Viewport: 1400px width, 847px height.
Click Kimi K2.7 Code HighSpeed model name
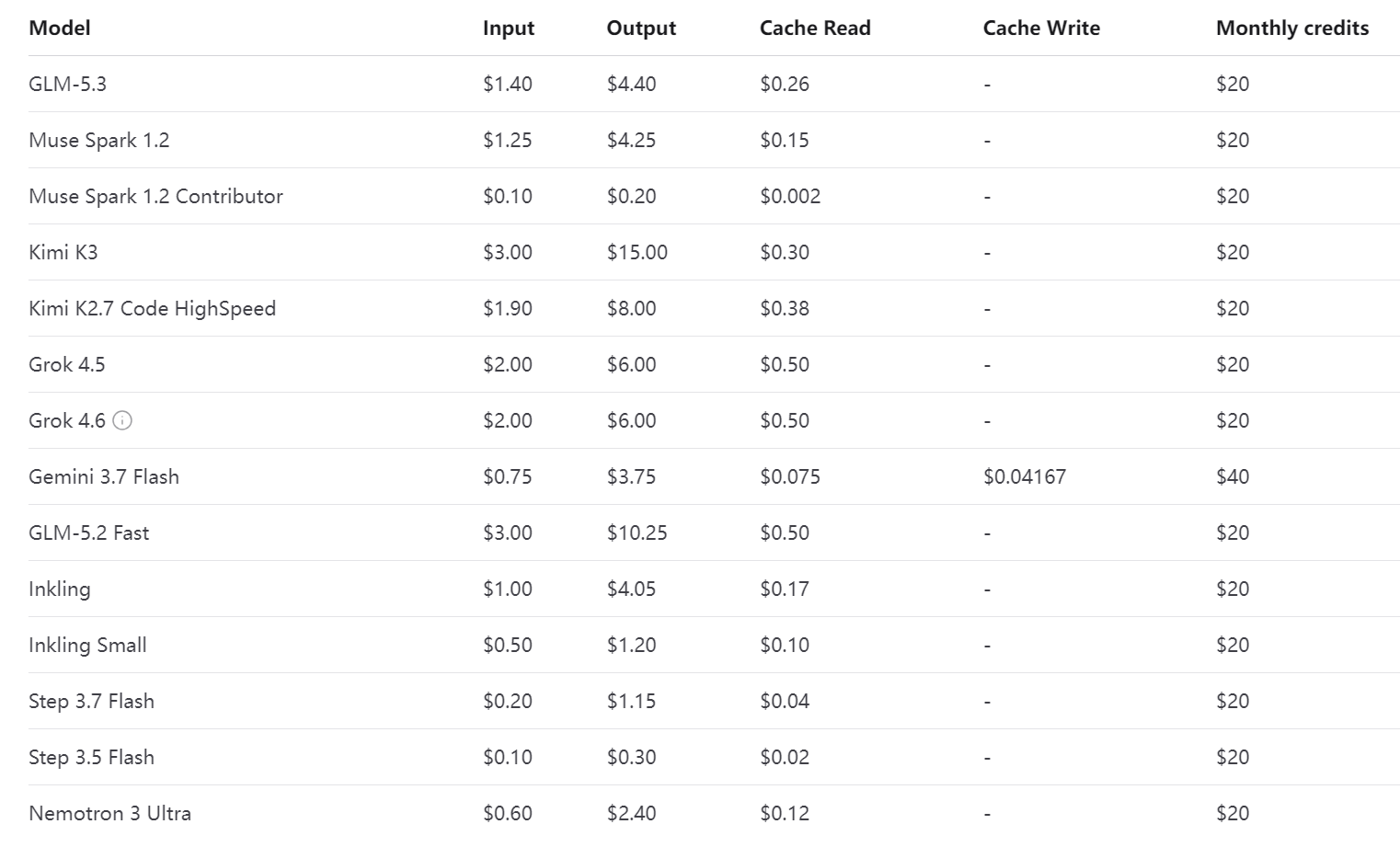153,308
